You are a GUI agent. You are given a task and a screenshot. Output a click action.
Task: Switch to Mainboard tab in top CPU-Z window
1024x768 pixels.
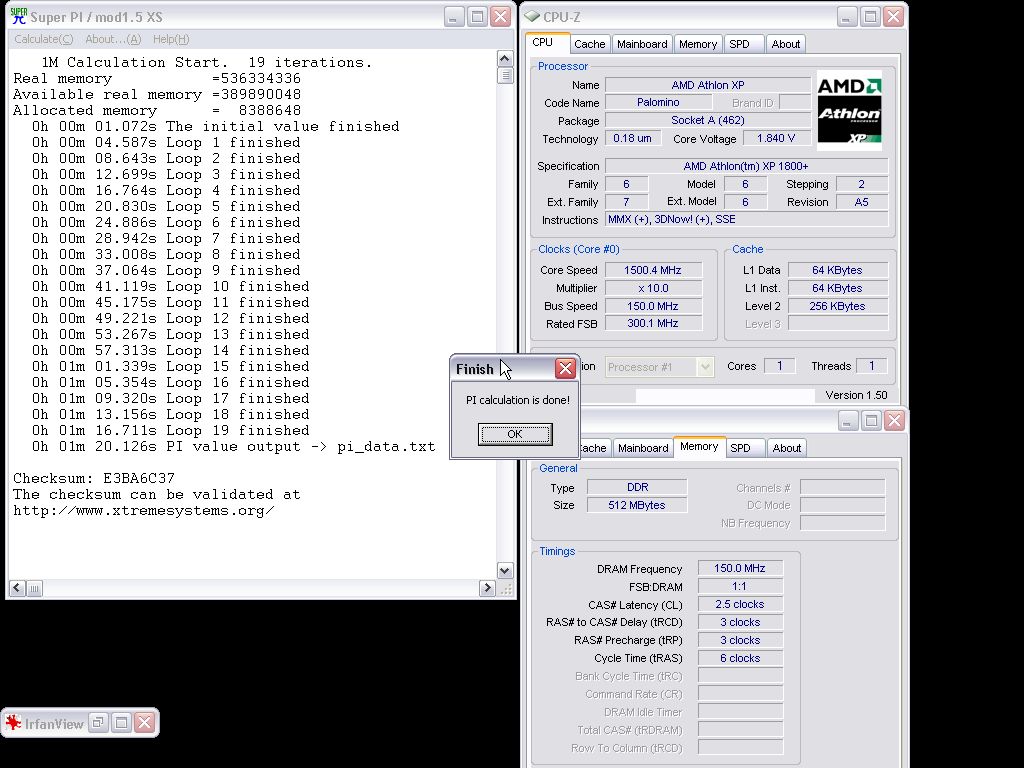(642, 44)
